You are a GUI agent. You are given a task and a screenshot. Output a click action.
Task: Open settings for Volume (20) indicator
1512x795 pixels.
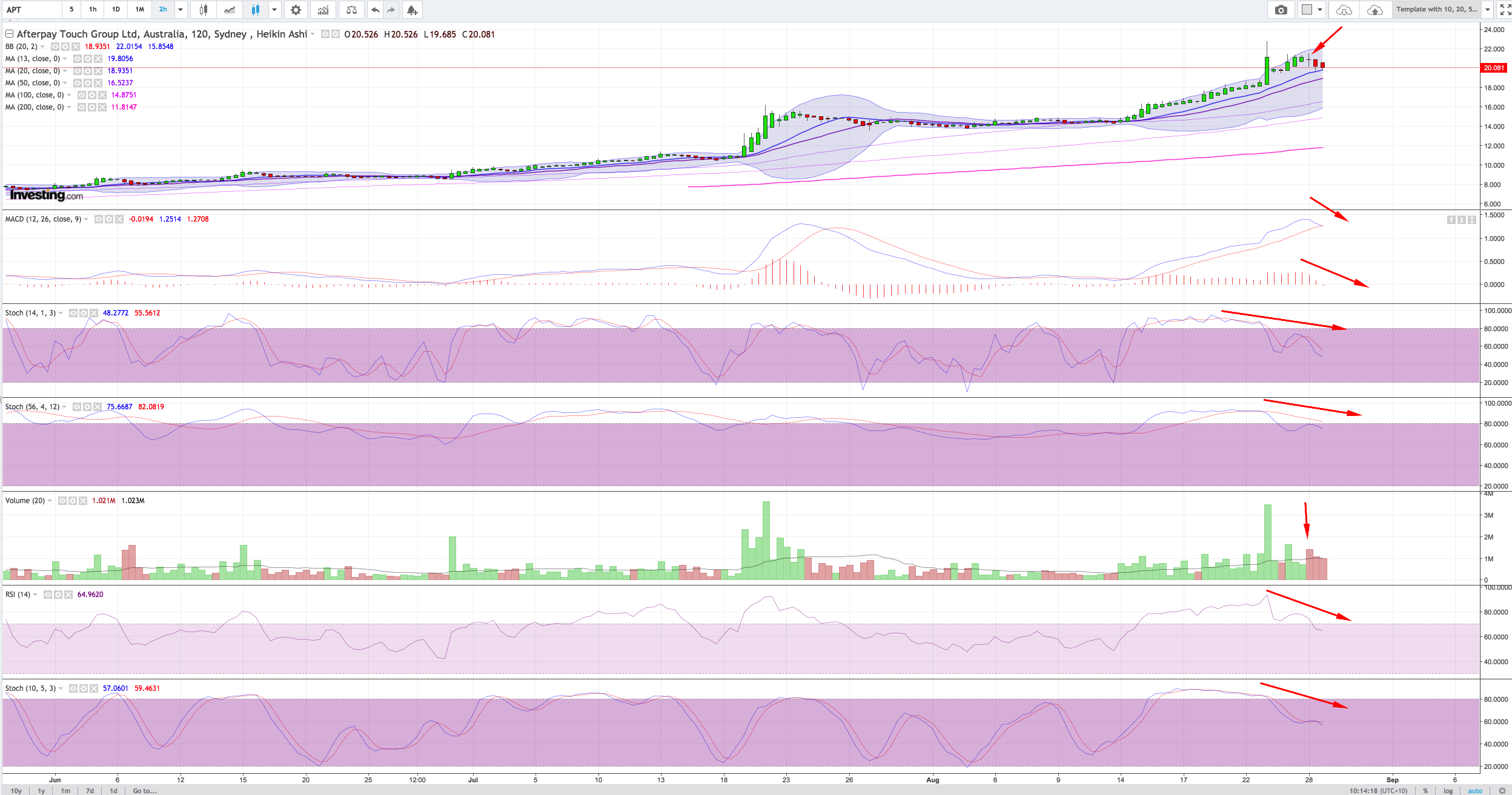coord(73,501)
